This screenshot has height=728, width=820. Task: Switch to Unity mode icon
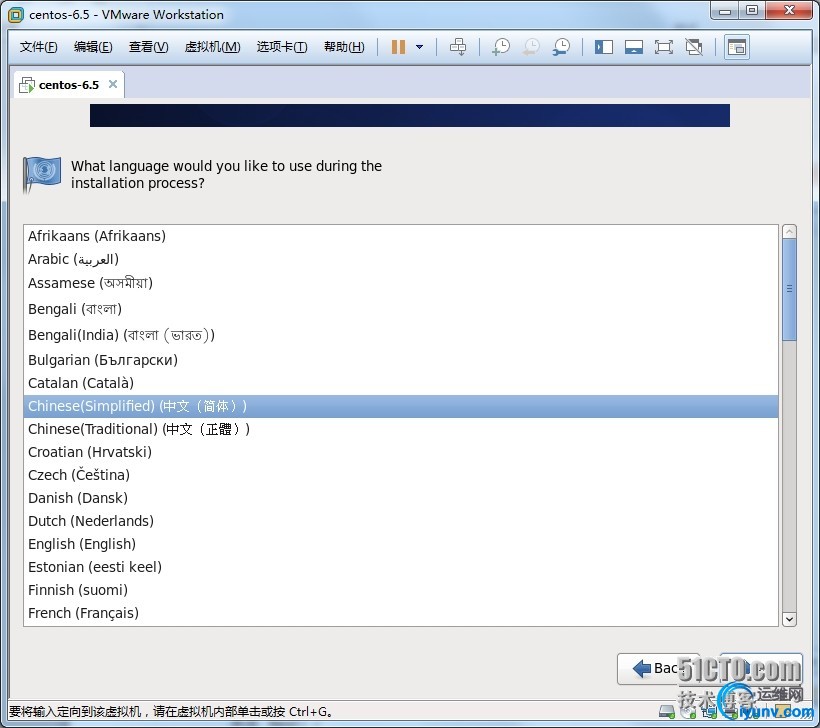(694, 47)
